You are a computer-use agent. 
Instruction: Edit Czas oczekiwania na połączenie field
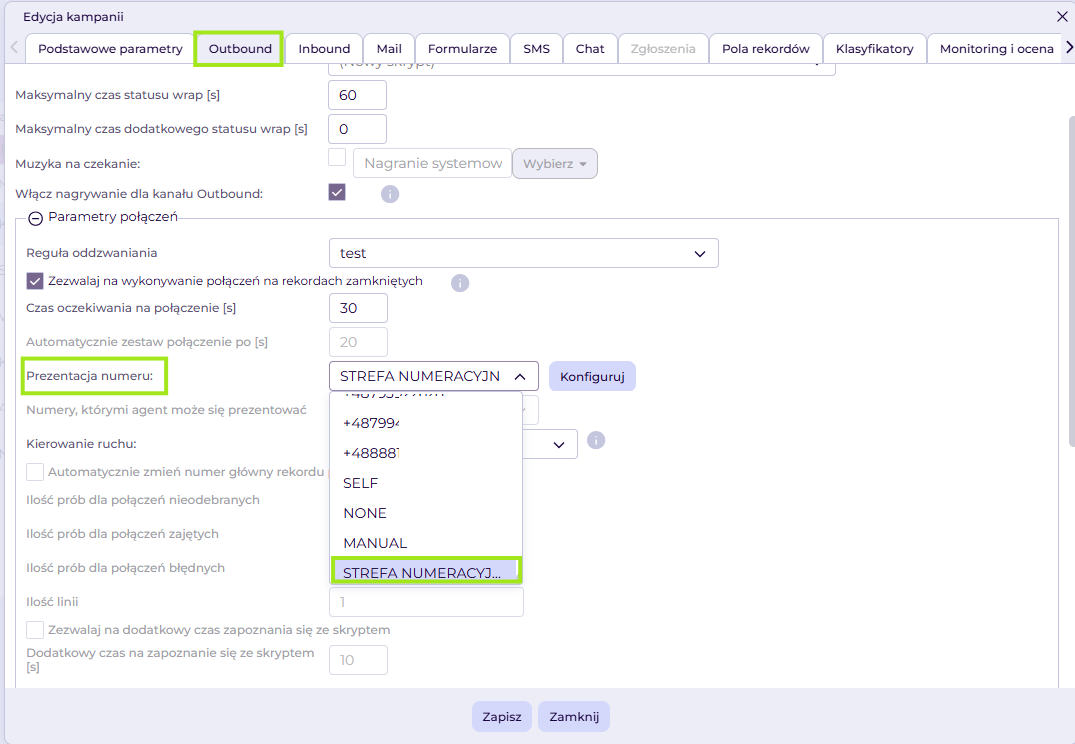358,308
